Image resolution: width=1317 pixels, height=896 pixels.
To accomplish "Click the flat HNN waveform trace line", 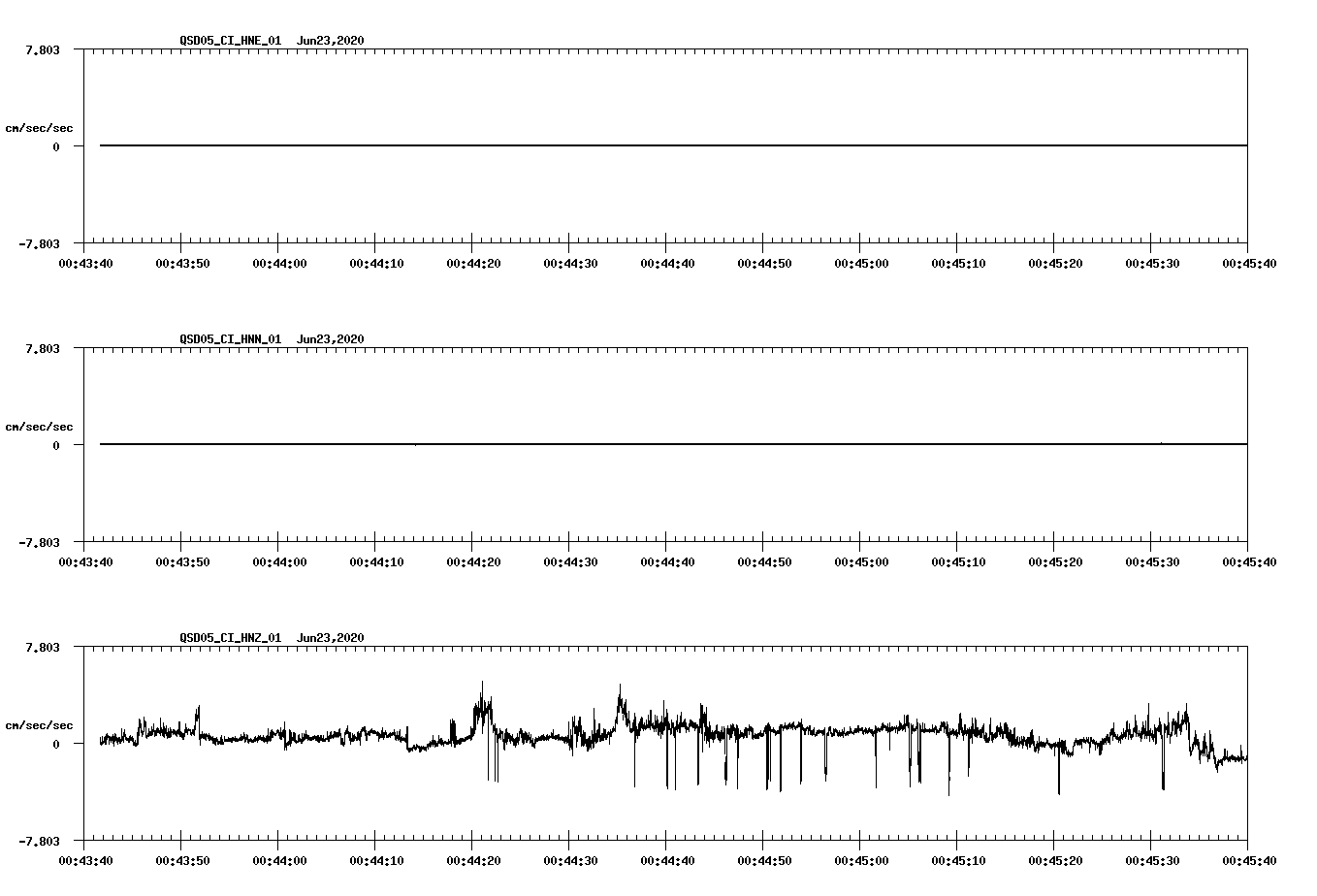I will pyautogui.click(x=673, y=444).
